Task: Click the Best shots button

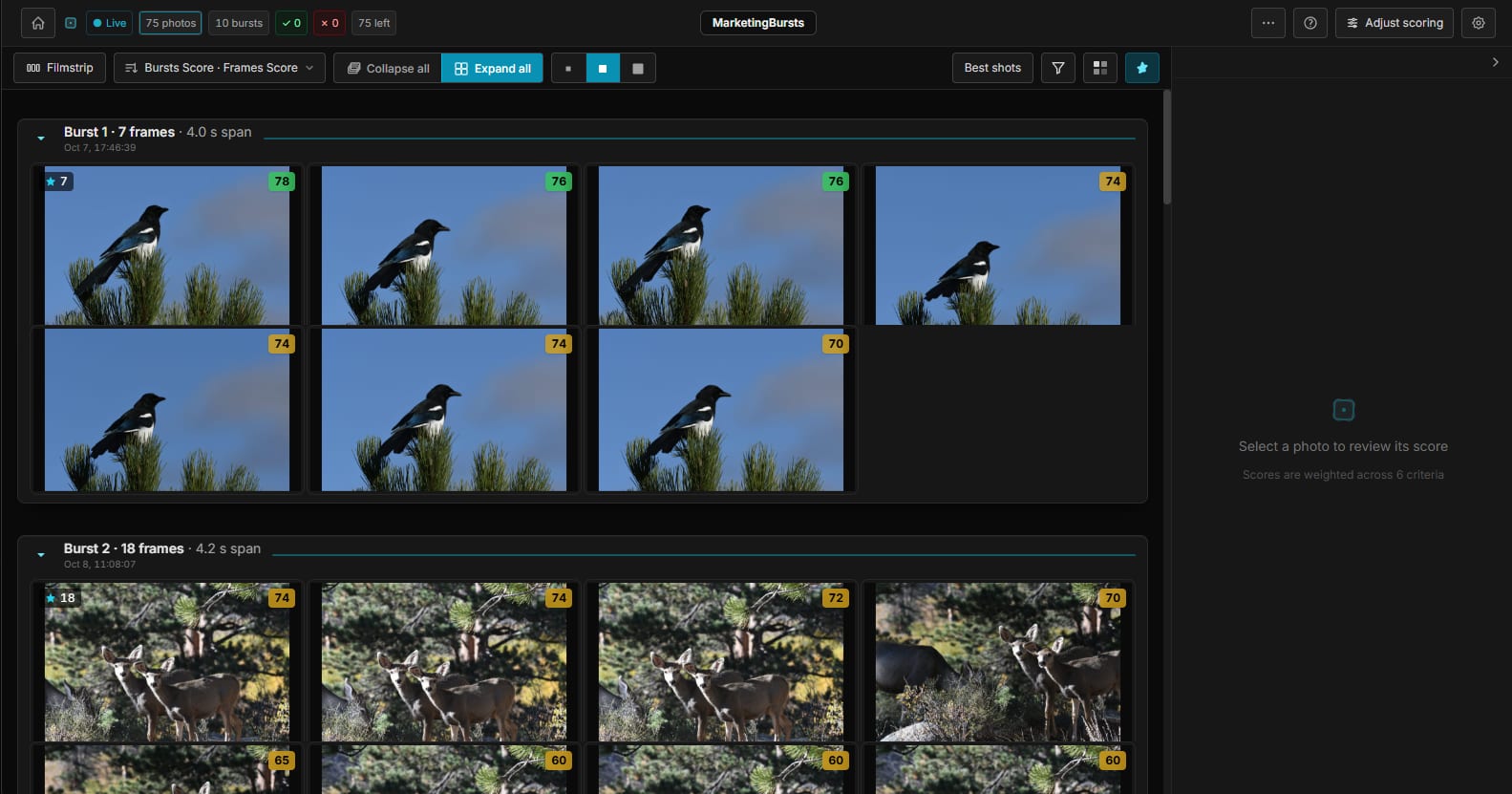Action: pos(992,68)
